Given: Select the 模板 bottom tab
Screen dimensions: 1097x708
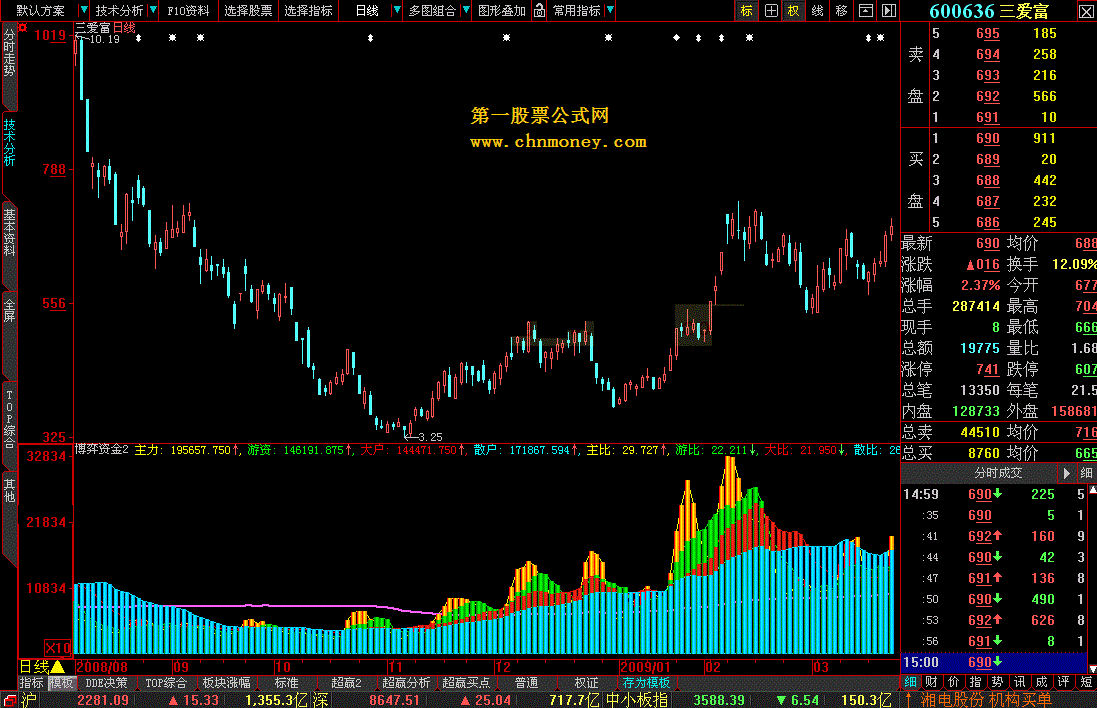Looking at the screenshot, I should pyautogui.click(x=61, y=683).
